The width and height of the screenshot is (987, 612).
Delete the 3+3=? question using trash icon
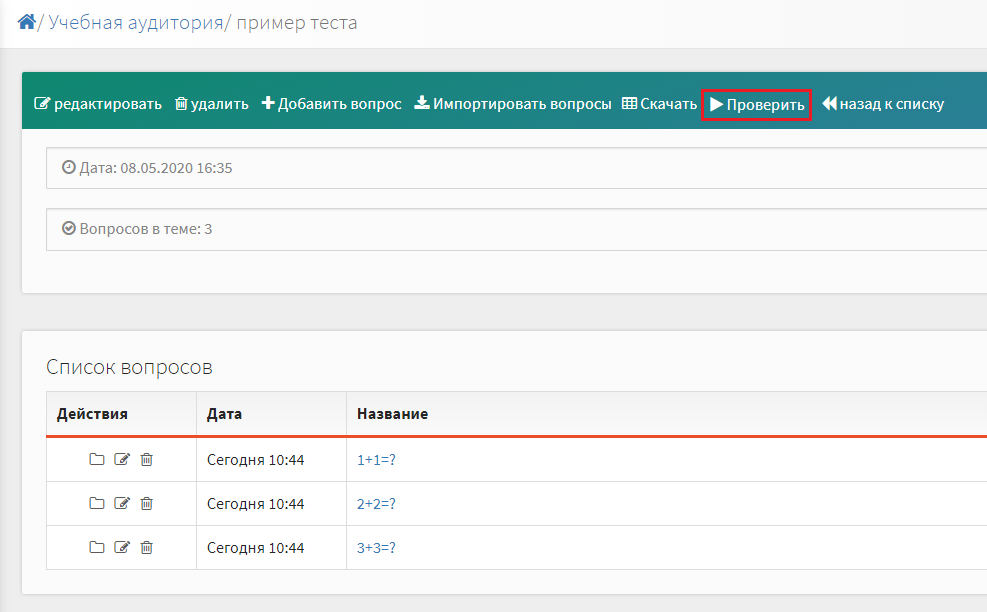(x=147, y=547)
